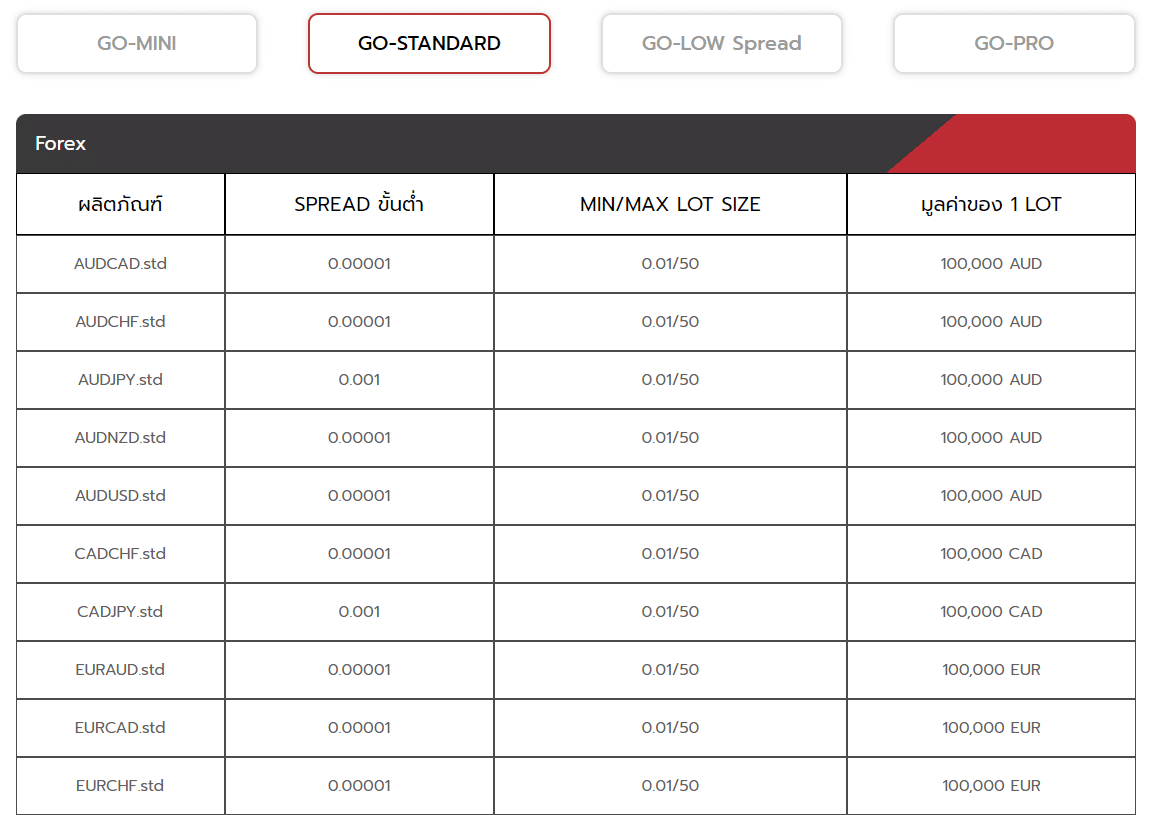
Task: Click the มูลค่าของ 1 LOT column header
Action: [x=990, y=205]
